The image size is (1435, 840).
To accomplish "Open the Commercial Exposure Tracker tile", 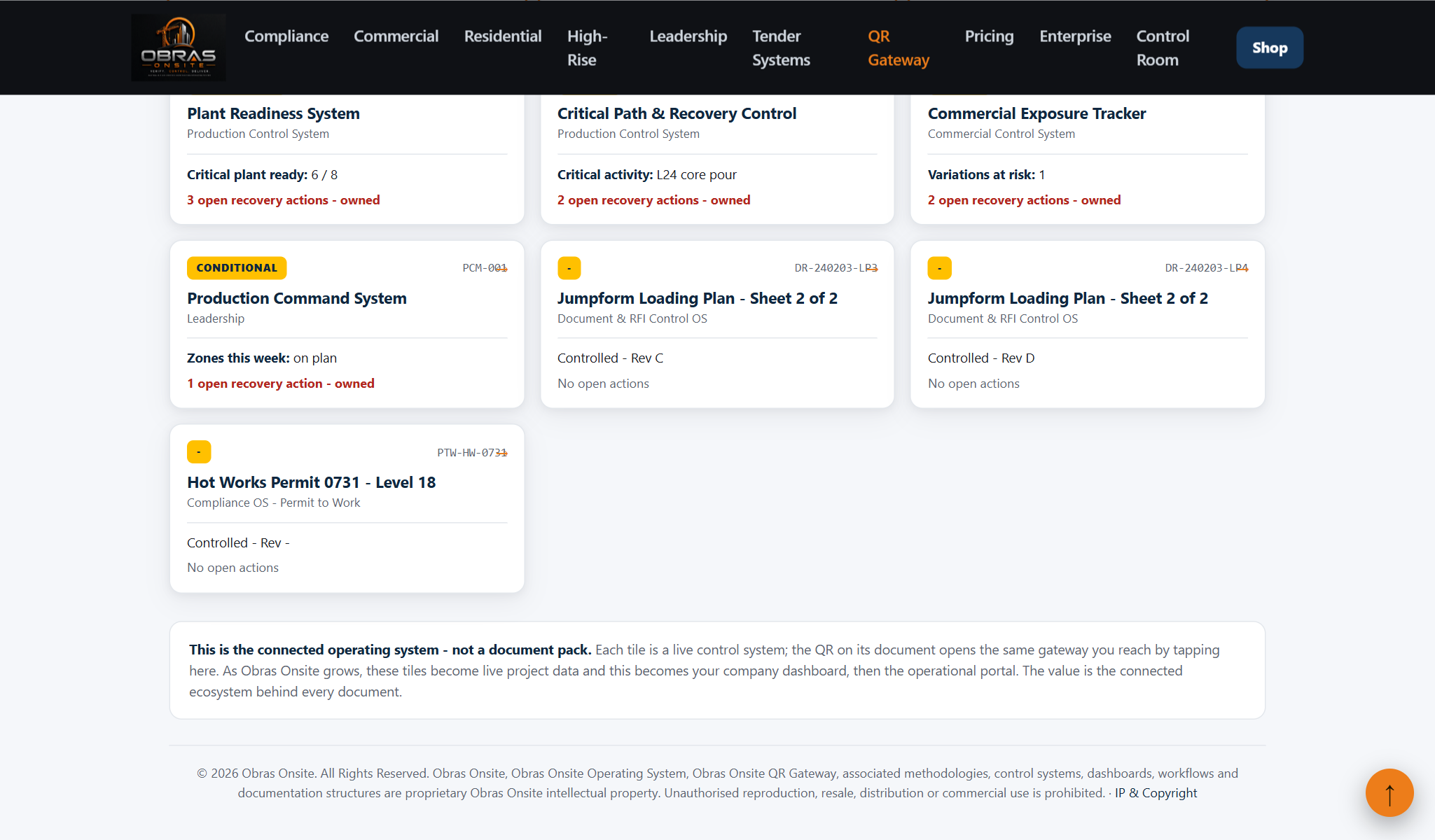I will [x=1088, y=160].
